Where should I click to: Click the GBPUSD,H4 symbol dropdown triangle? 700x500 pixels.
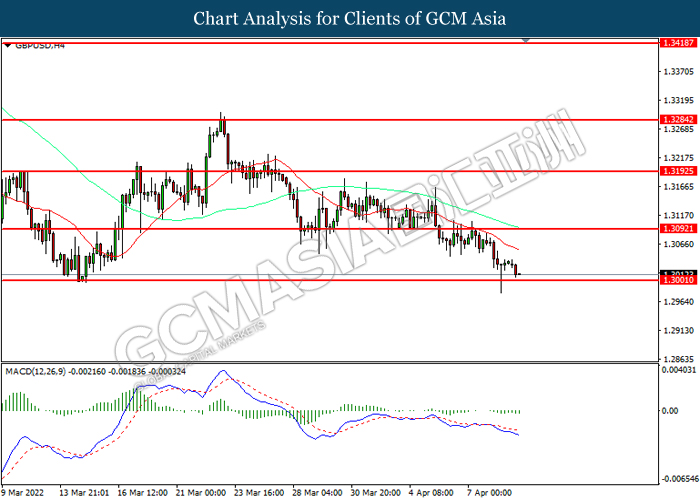8,45
